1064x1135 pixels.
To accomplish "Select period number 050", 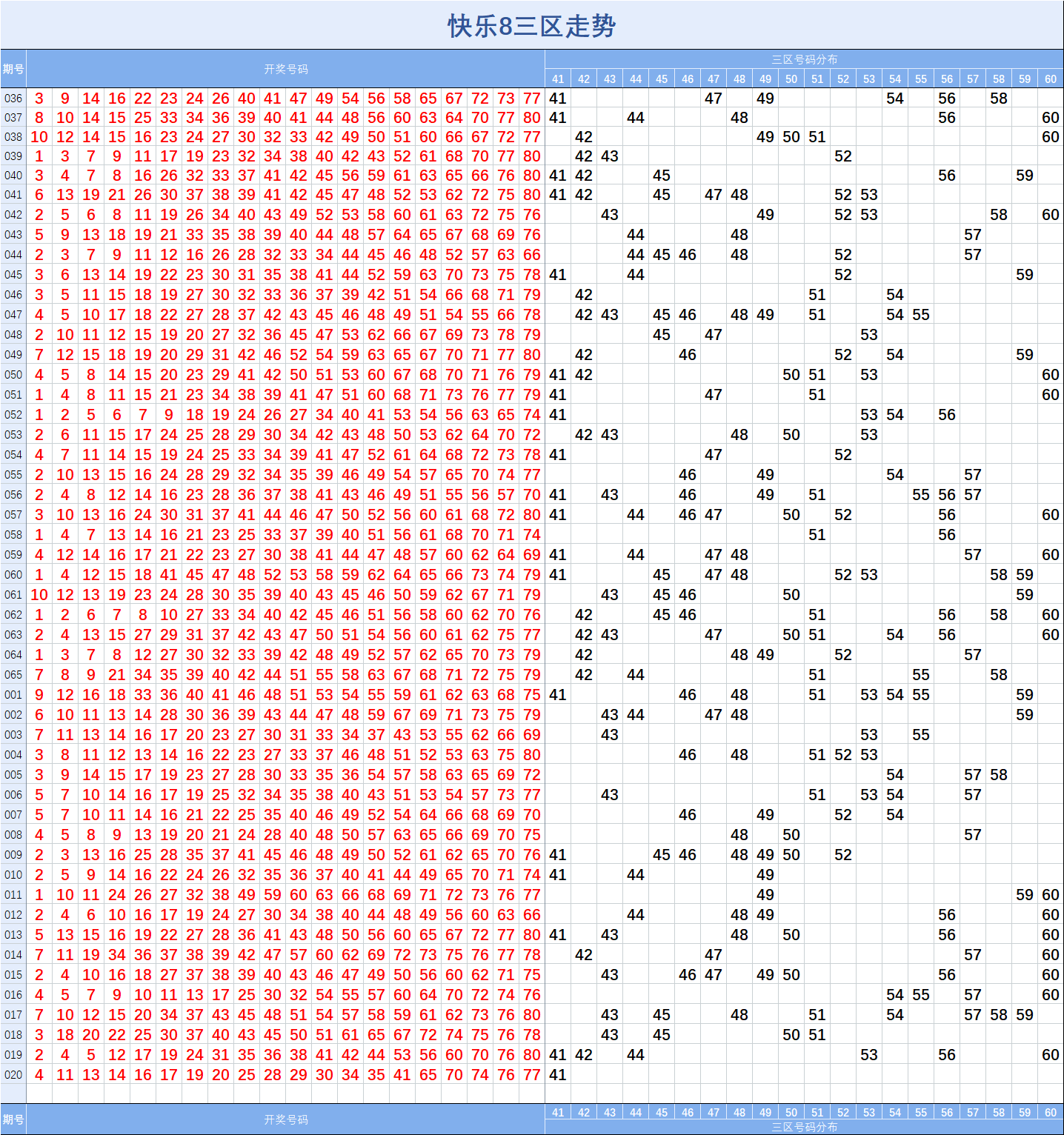I will (x=13, y=375).
